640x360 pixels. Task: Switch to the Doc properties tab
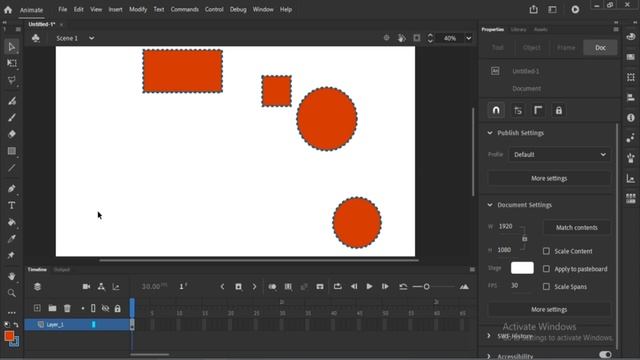point(600,47)
